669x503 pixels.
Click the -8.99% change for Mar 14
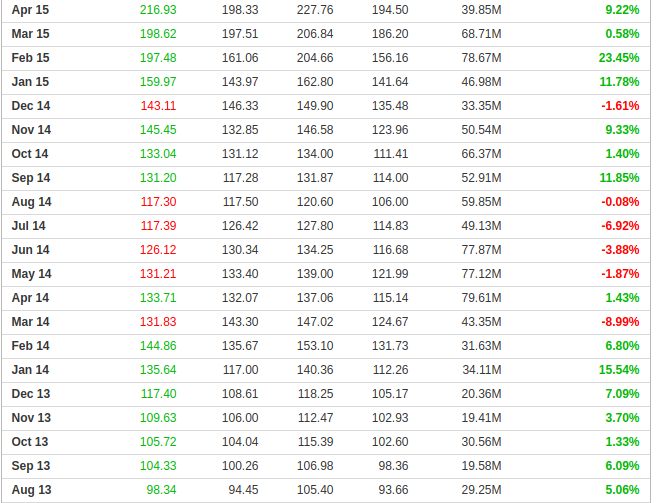(620, 322)
